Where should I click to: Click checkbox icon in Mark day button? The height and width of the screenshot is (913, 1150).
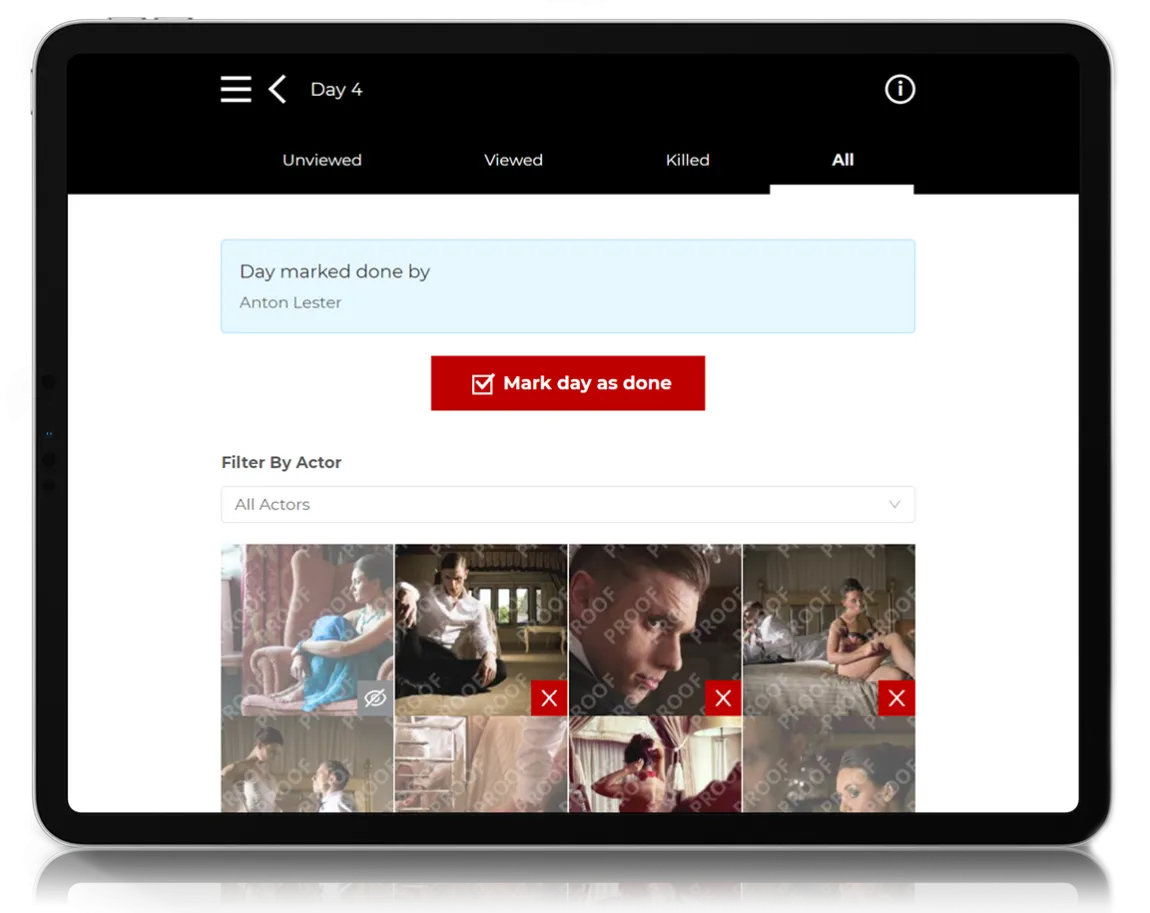[x=482, y=384]
